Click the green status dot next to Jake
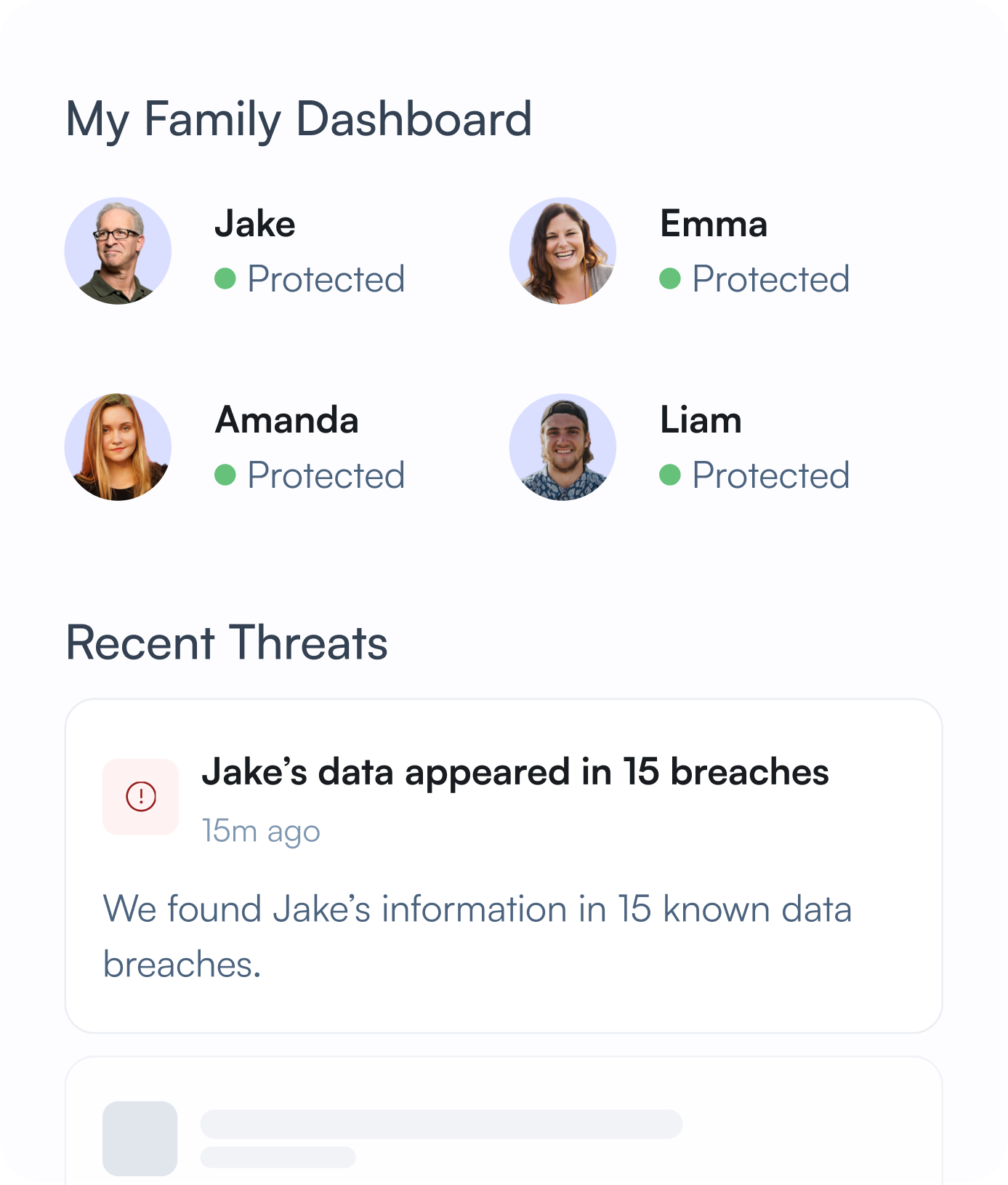Screen dimensions: 1008x1185 227,278
